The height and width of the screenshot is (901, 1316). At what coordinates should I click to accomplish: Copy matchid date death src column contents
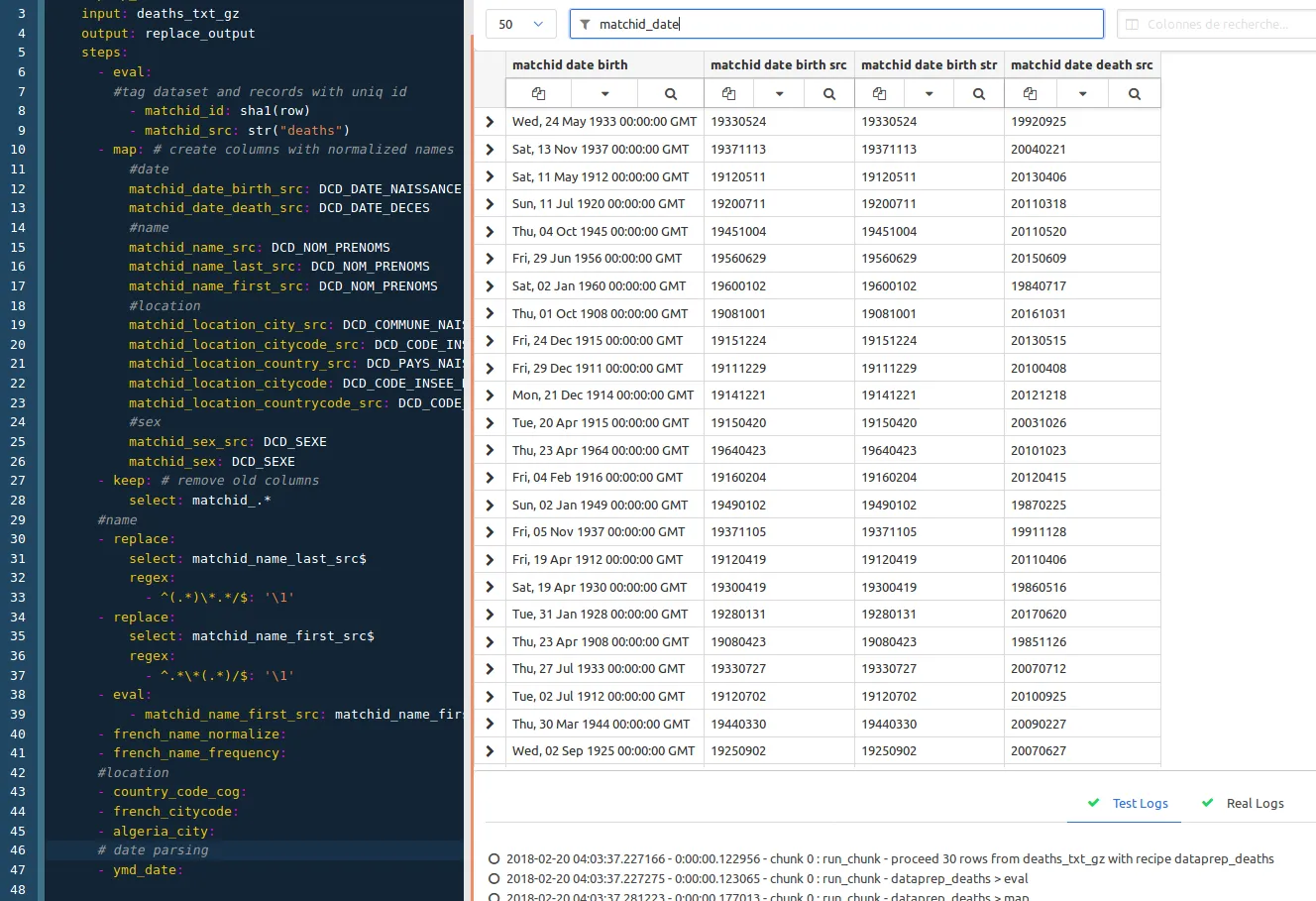click(1031, 92)
